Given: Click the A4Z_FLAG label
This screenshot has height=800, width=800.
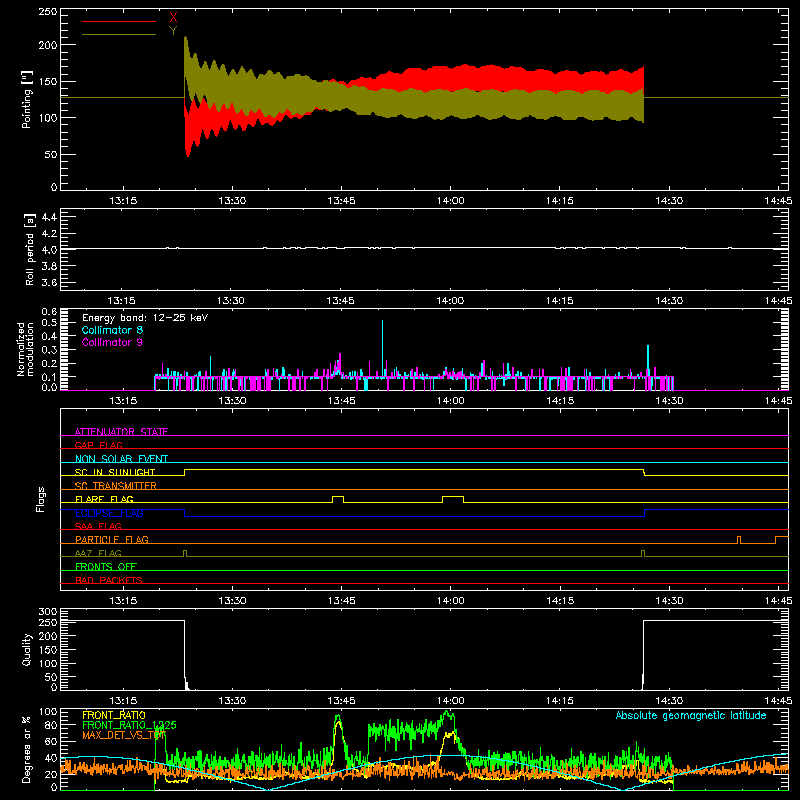Looking at the screenshot, I should 98,553.
